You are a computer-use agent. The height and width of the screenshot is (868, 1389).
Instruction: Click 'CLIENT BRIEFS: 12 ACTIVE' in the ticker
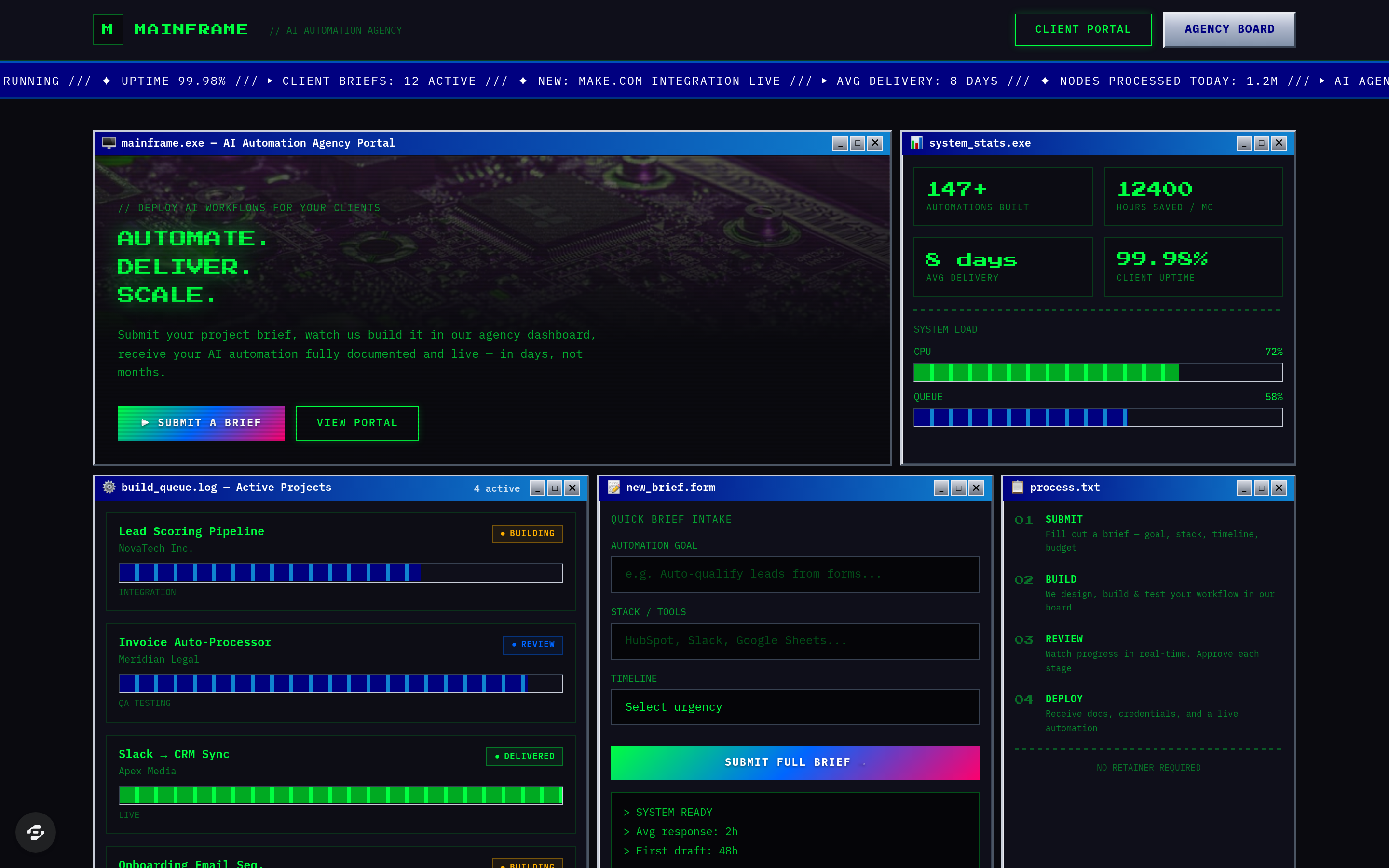click(x=379, y=81)
